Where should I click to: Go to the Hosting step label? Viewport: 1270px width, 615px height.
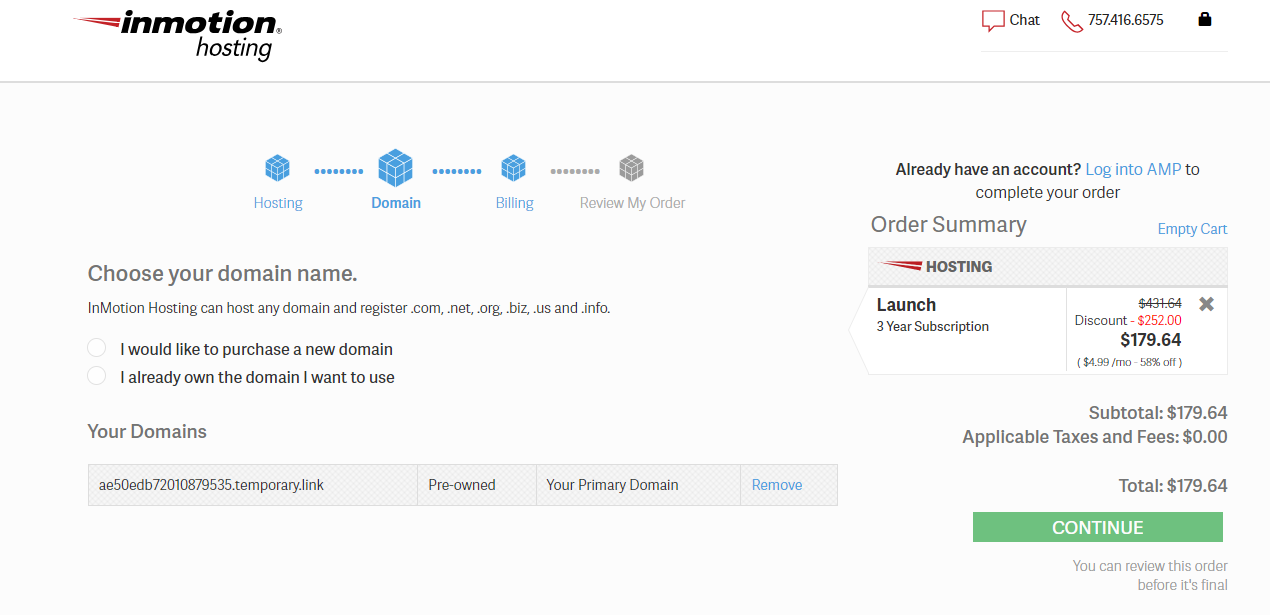coord(278,203)
